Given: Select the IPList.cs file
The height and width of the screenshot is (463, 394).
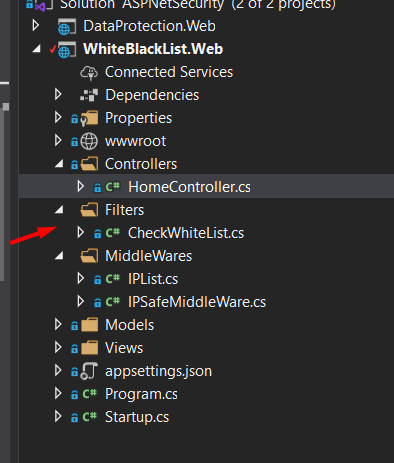Looking at the screenshot, I should [153, 279].
